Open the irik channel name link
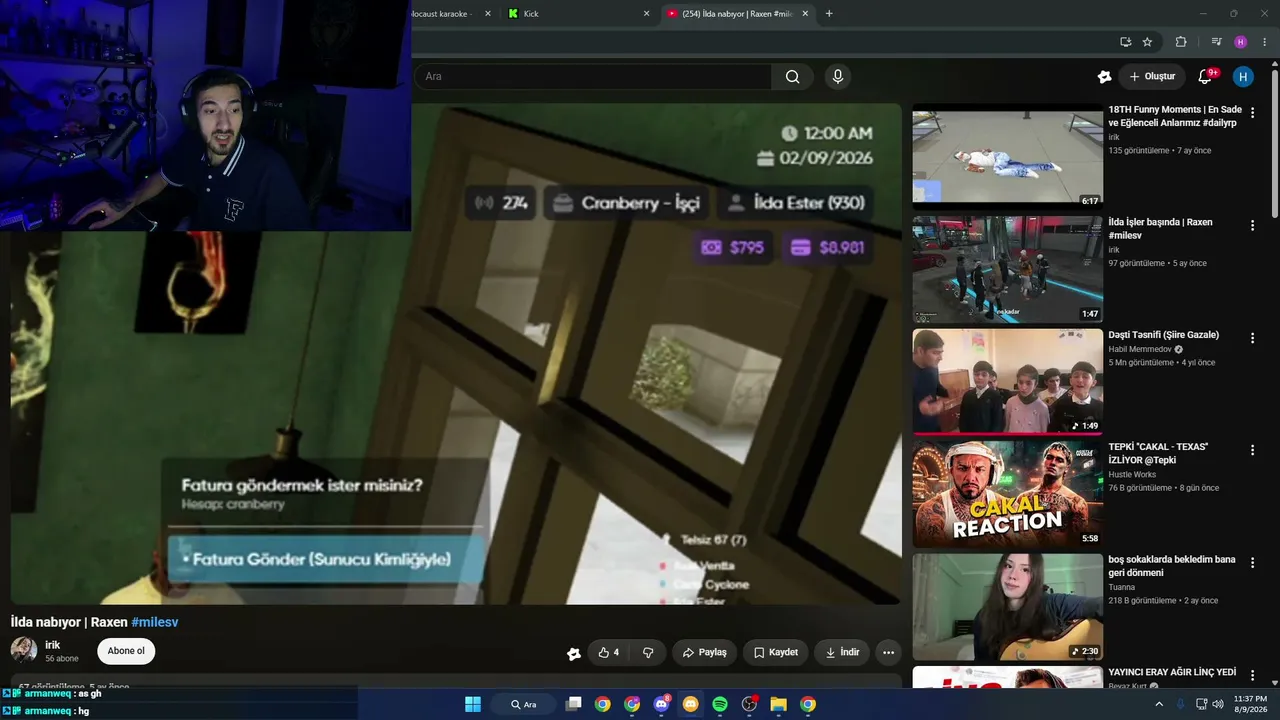This screenshot has width=1280, height=720. coord(53,645)
